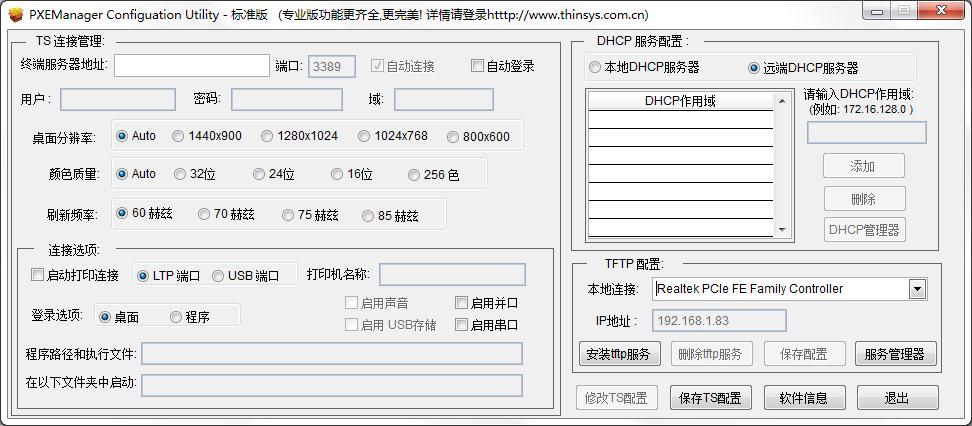Click 修改TS配置 button
The image size is (972, 426).
coord(617,398)
